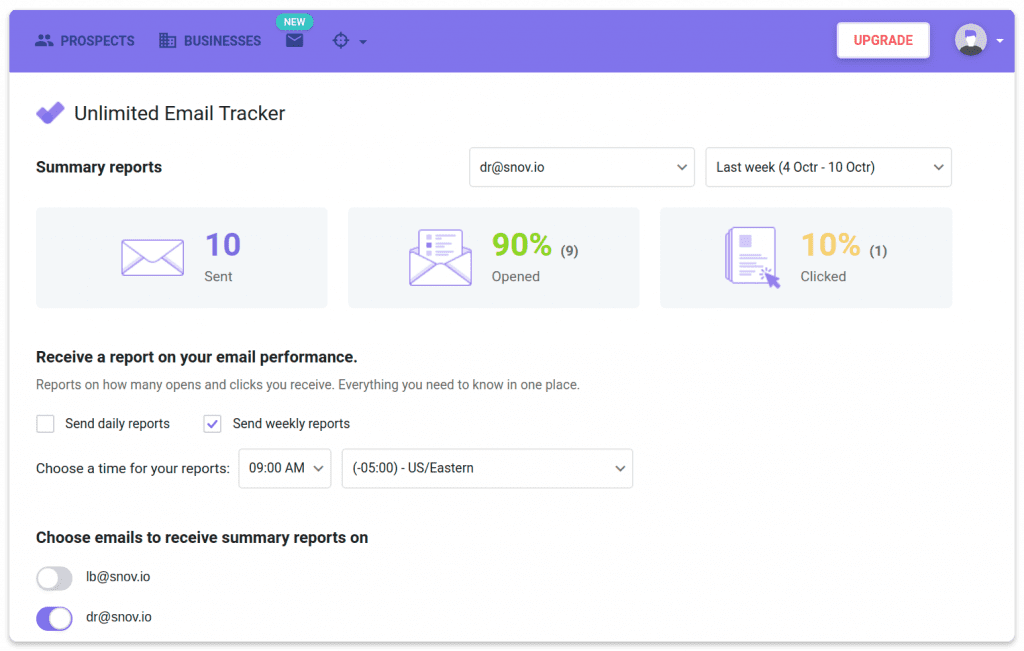Click the Unlimited Email Tracker checkmark logo

coord(49,112)
